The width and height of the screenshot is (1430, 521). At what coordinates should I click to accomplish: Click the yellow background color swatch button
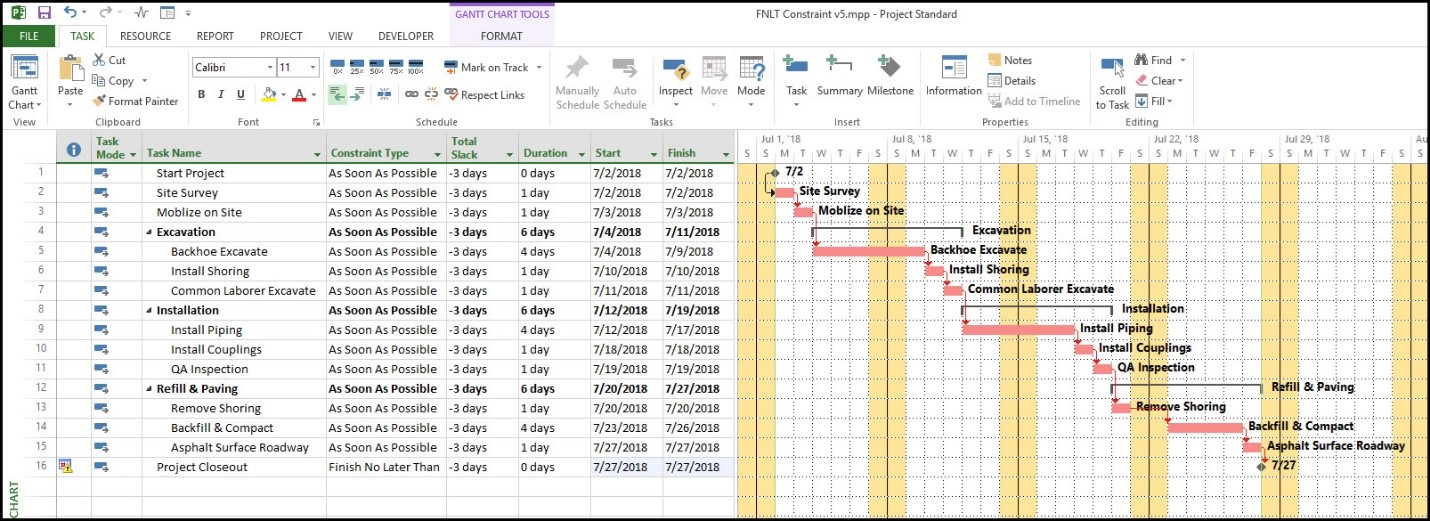267,95
